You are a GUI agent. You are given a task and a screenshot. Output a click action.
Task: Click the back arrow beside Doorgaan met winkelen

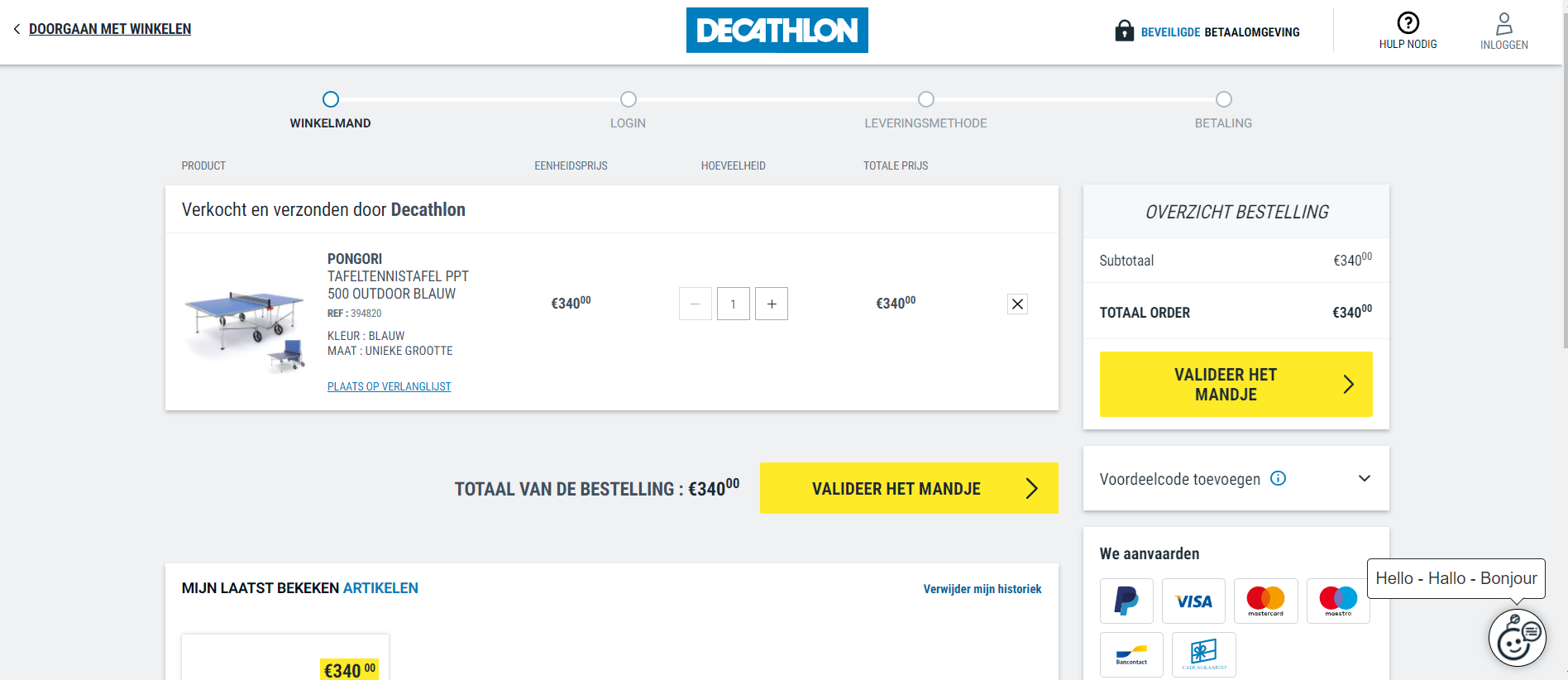17,29
